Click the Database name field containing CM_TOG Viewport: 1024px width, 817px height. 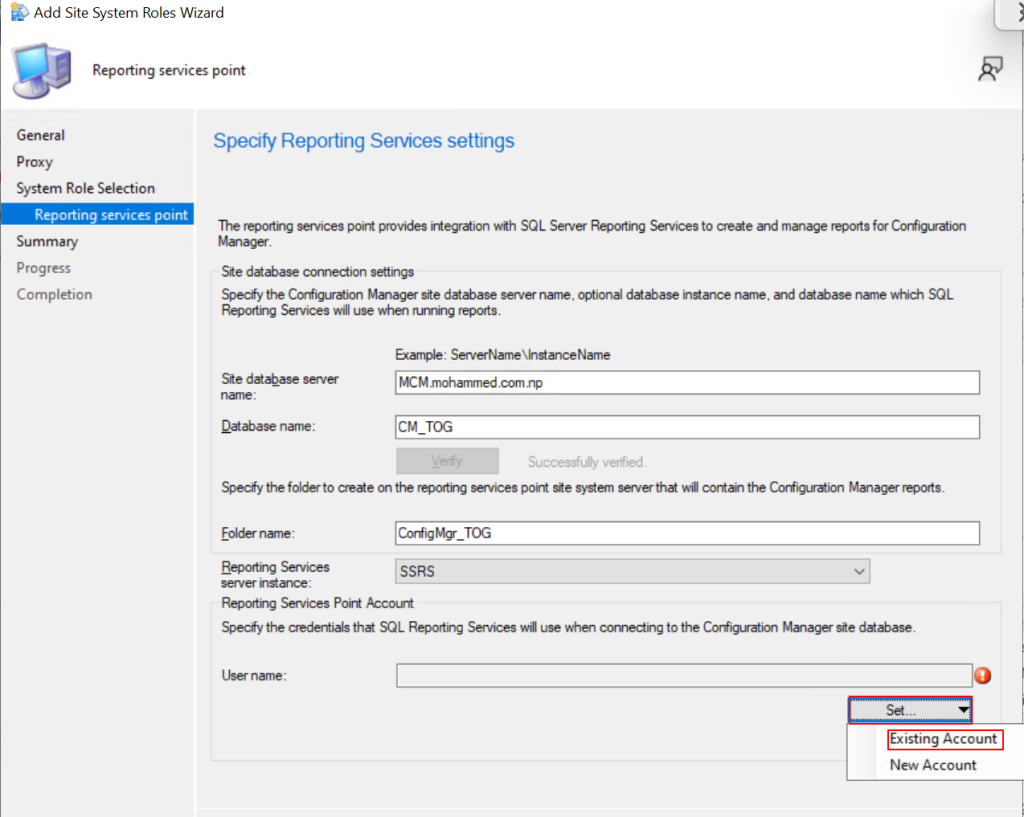(x=687, y=427)
